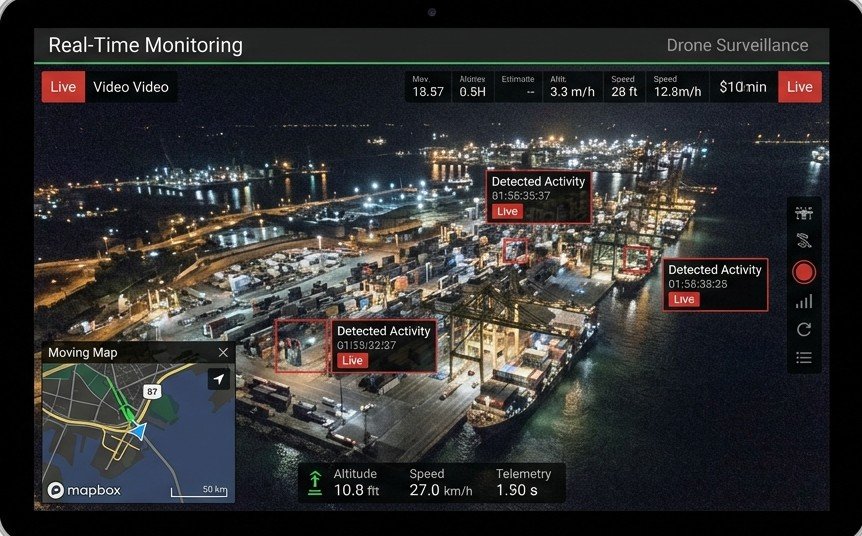Viewport: 862px width, 536px height.
Task: Start recording with the red record button
Action: point(804,273)
